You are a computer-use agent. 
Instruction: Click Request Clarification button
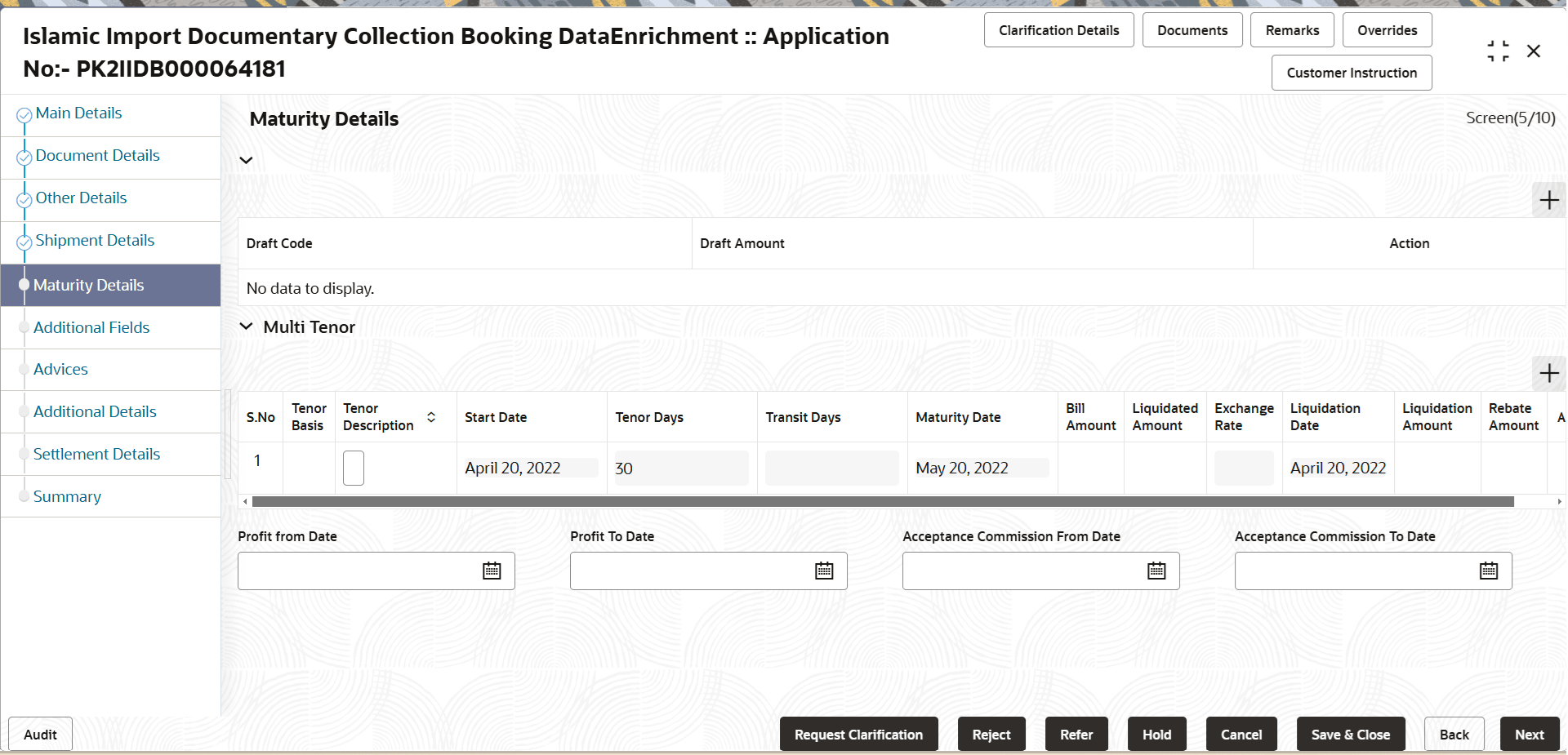pos(858,734)
